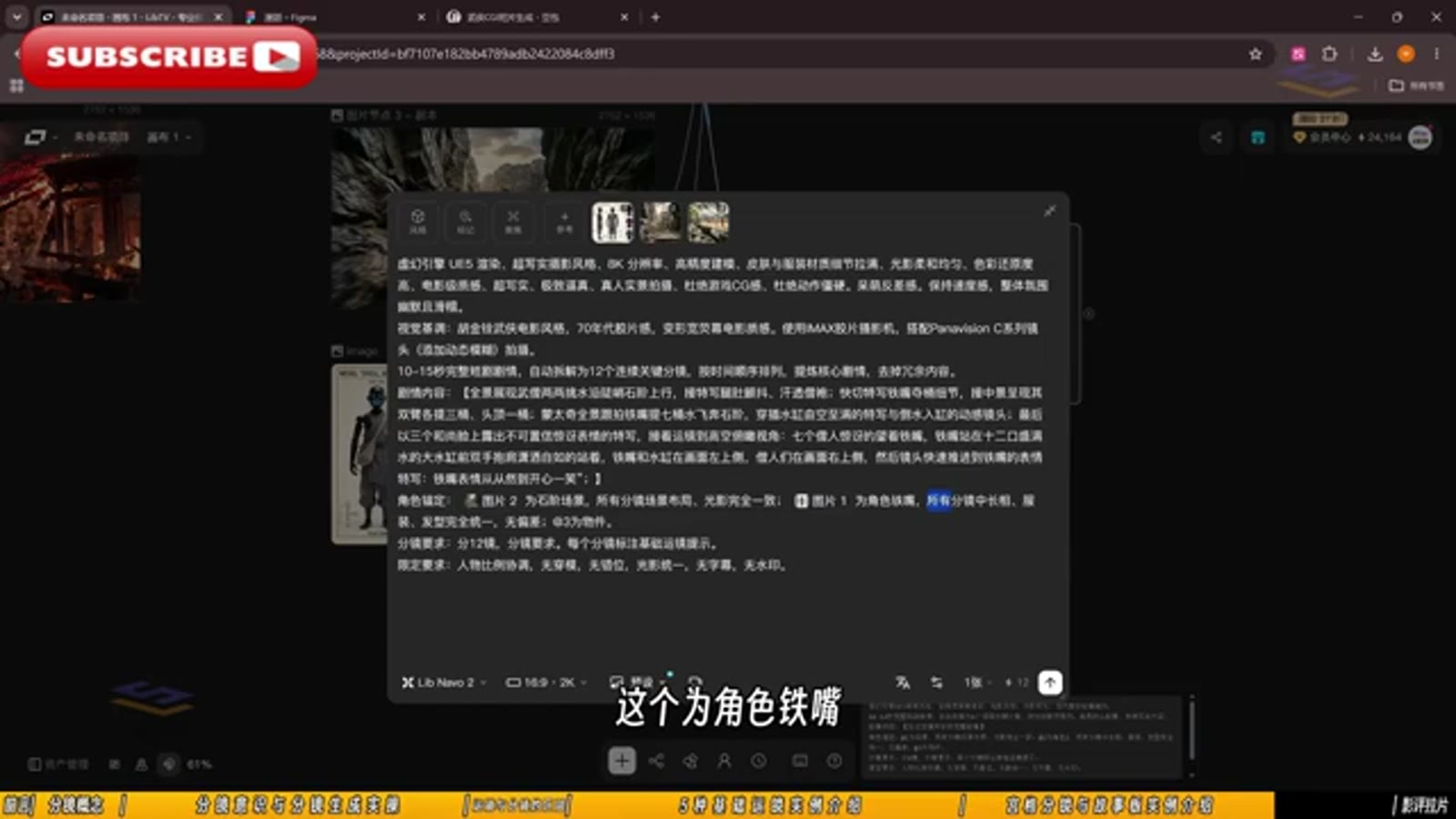Open help via the question icon in the bottom toolbar
This screenshot has width=1456, height=819.
click(x=834, y=761)
